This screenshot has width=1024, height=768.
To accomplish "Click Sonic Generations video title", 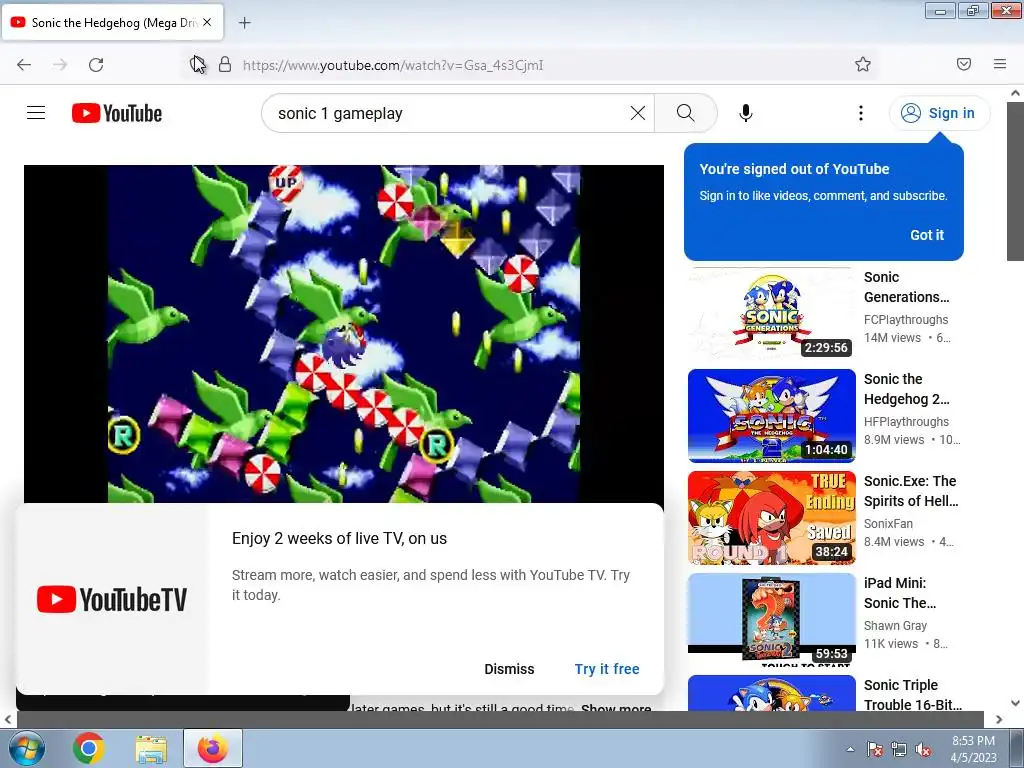I will point(906,287).
